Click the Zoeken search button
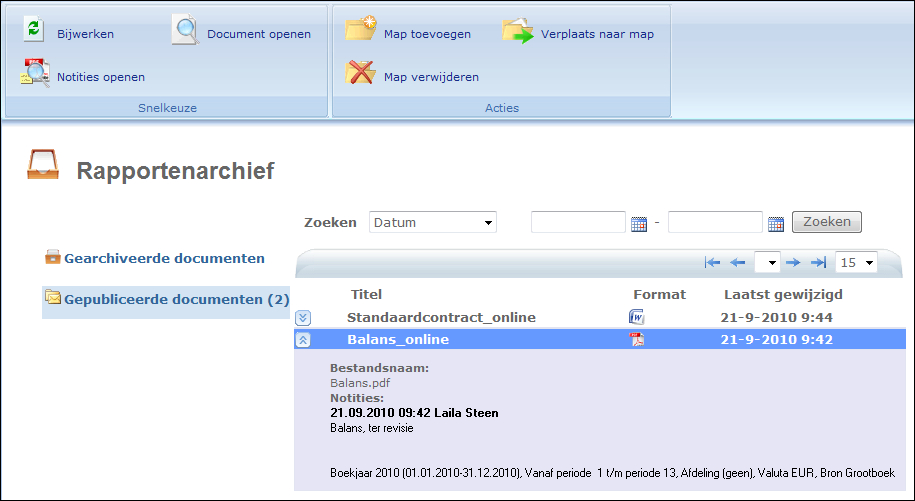 click(x=826, y=222)
